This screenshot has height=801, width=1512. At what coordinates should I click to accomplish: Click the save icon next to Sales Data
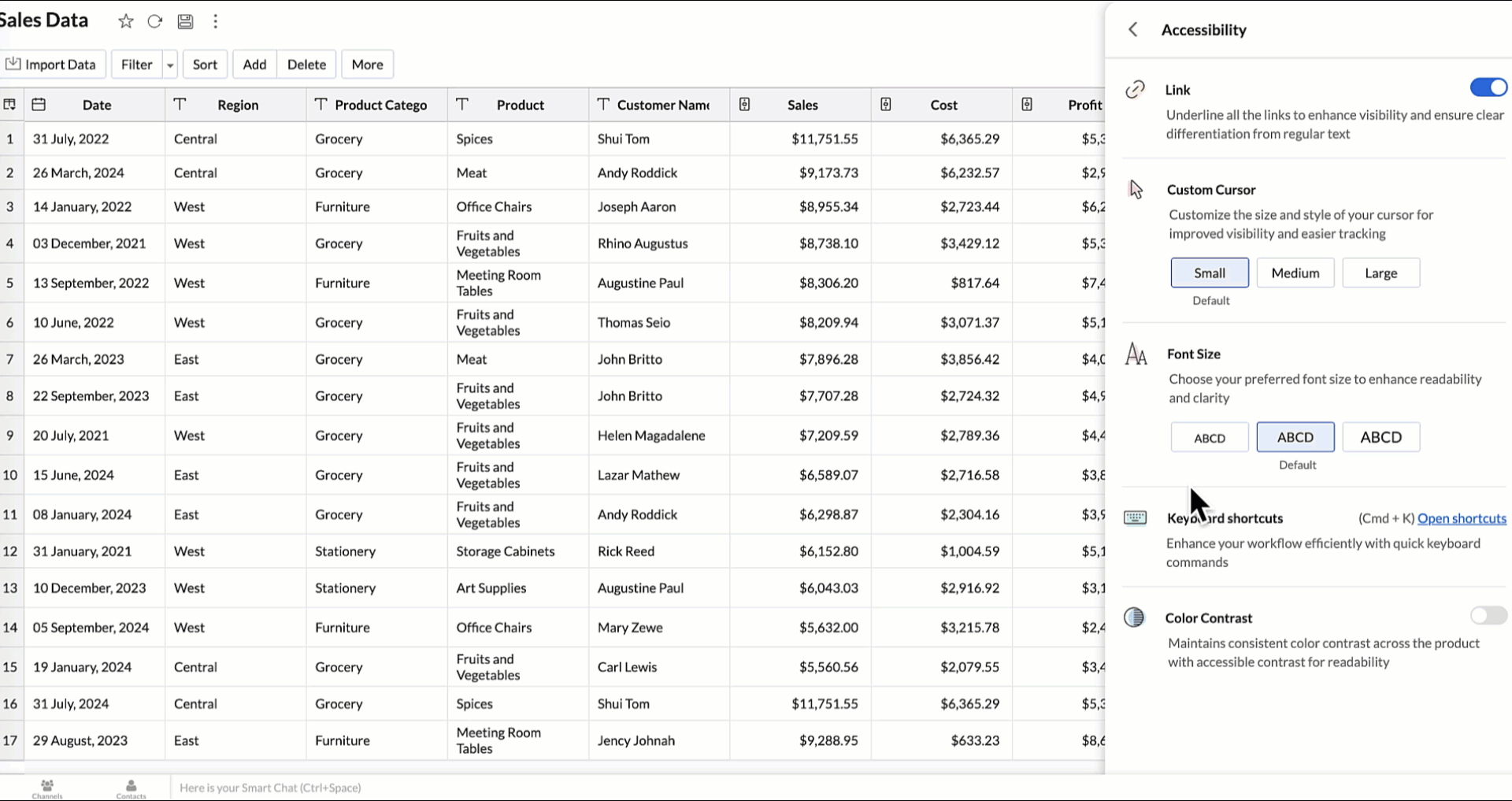(x=185, y=21)
